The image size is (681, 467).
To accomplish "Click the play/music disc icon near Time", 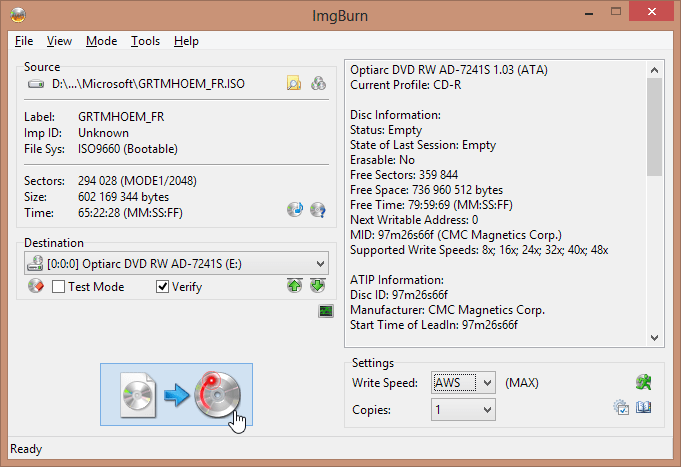I will point(295,209).
